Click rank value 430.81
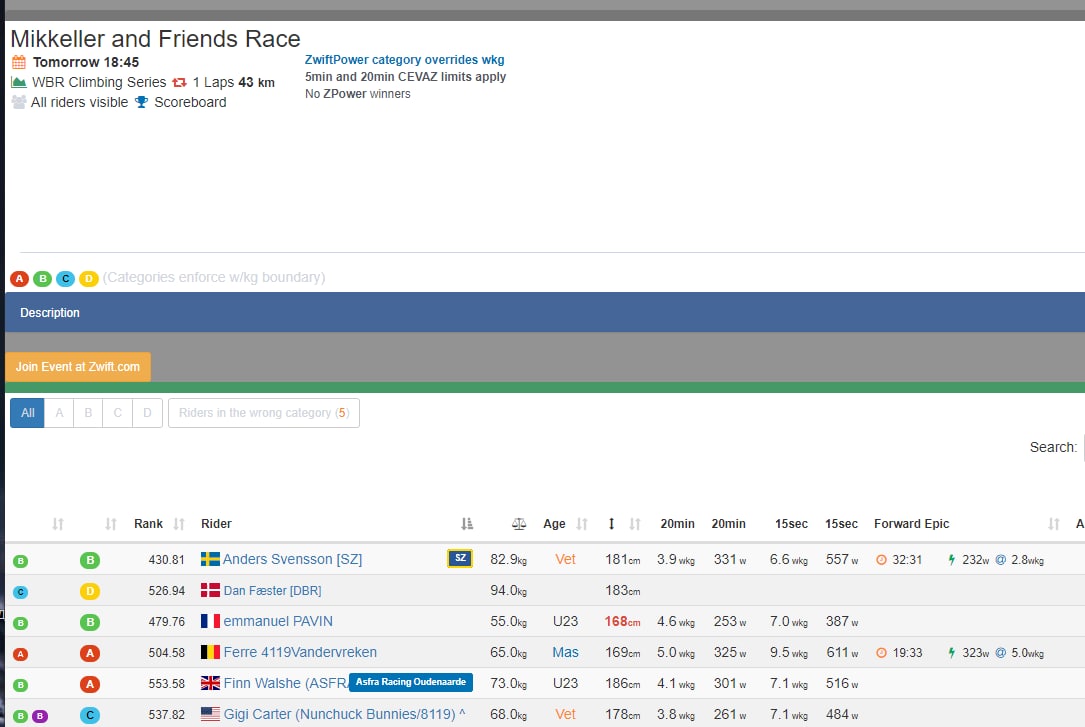The width and height of the screenshot is (1085, 727). [x=167, y=560]
